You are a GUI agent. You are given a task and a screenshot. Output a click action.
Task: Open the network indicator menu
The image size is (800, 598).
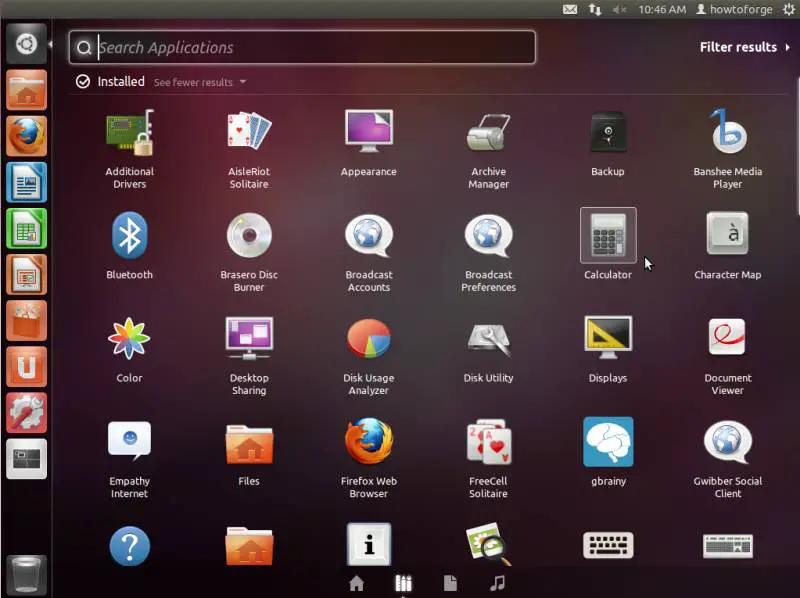595,9
